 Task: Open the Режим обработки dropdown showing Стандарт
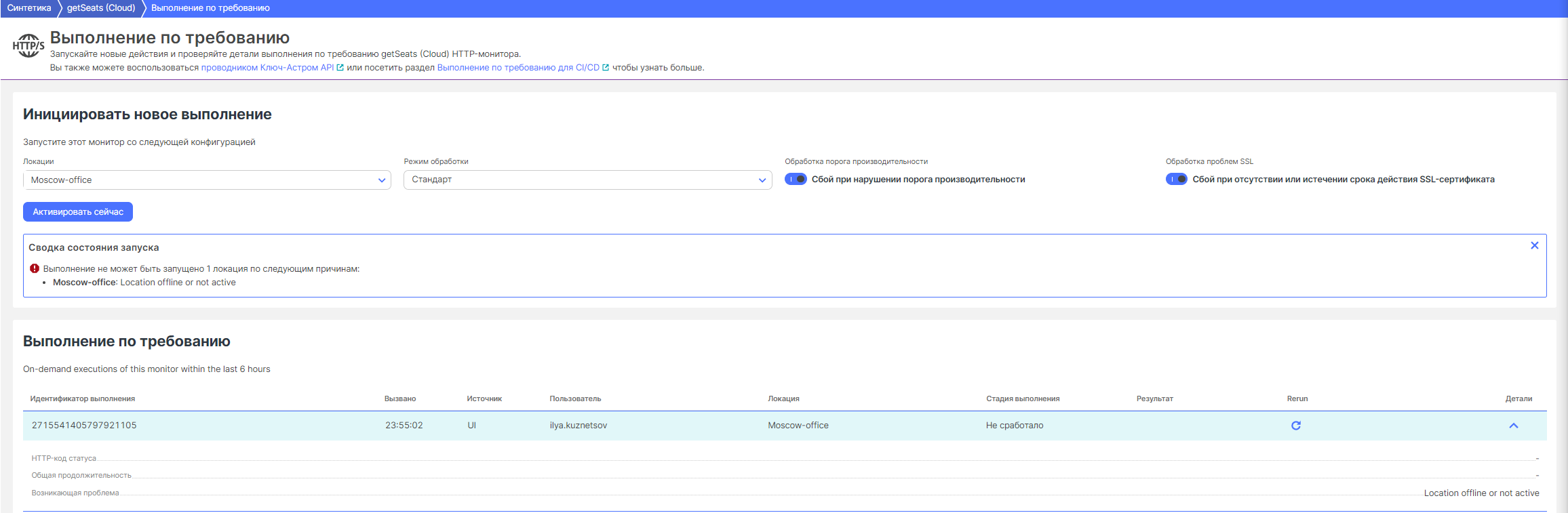(587, 180)
